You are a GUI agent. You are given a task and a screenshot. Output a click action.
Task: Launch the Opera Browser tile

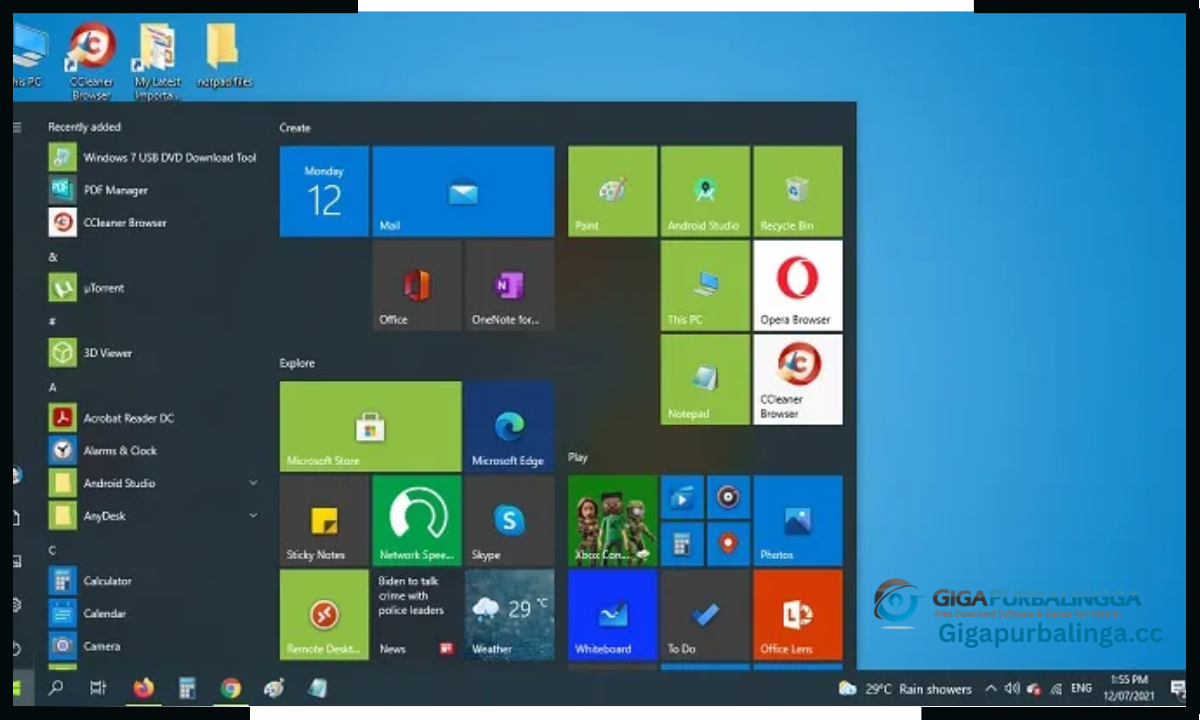[798, 286]
